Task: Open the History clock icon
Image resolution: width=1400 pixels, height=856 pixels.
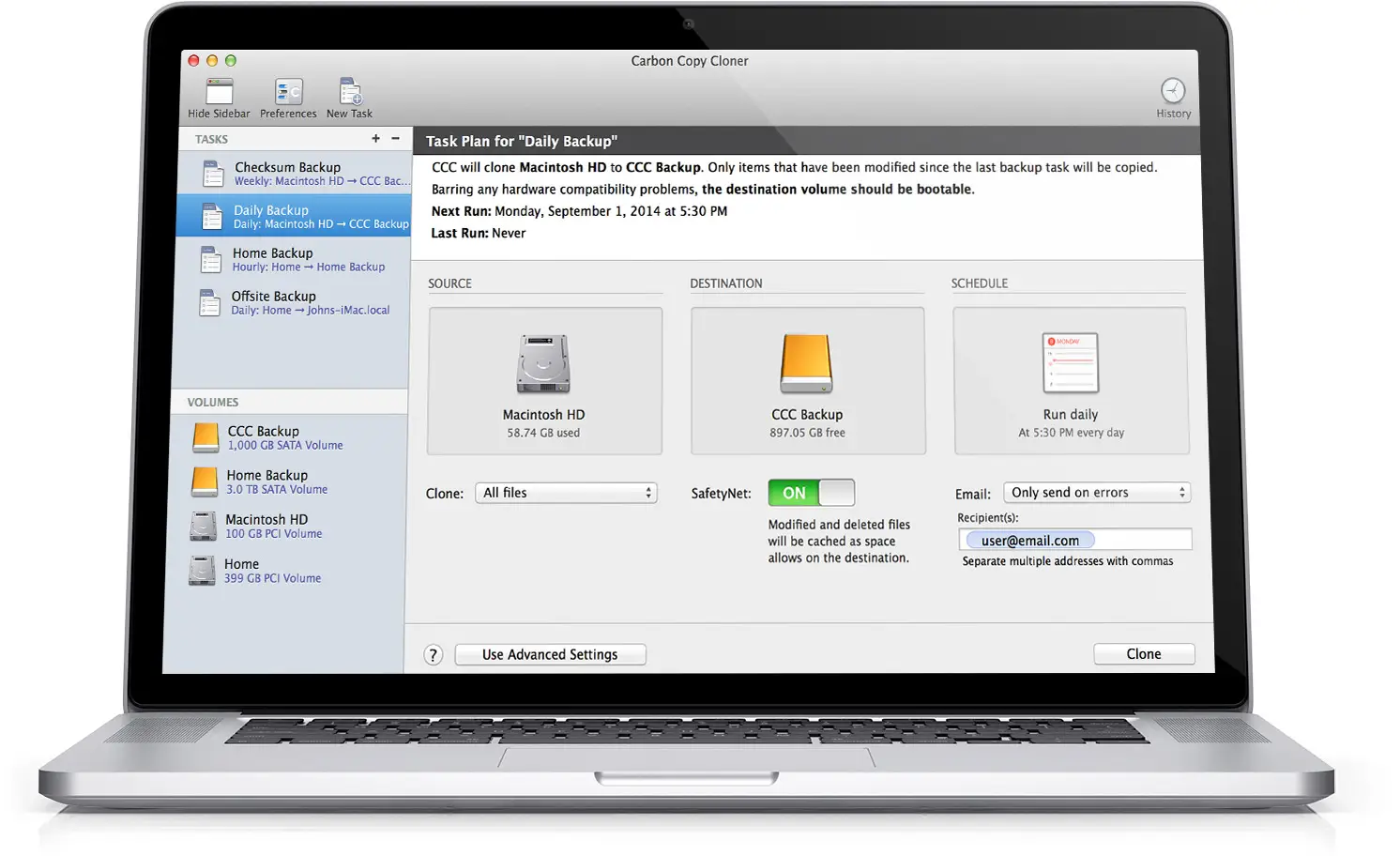Action: (x=1173, y=90)
